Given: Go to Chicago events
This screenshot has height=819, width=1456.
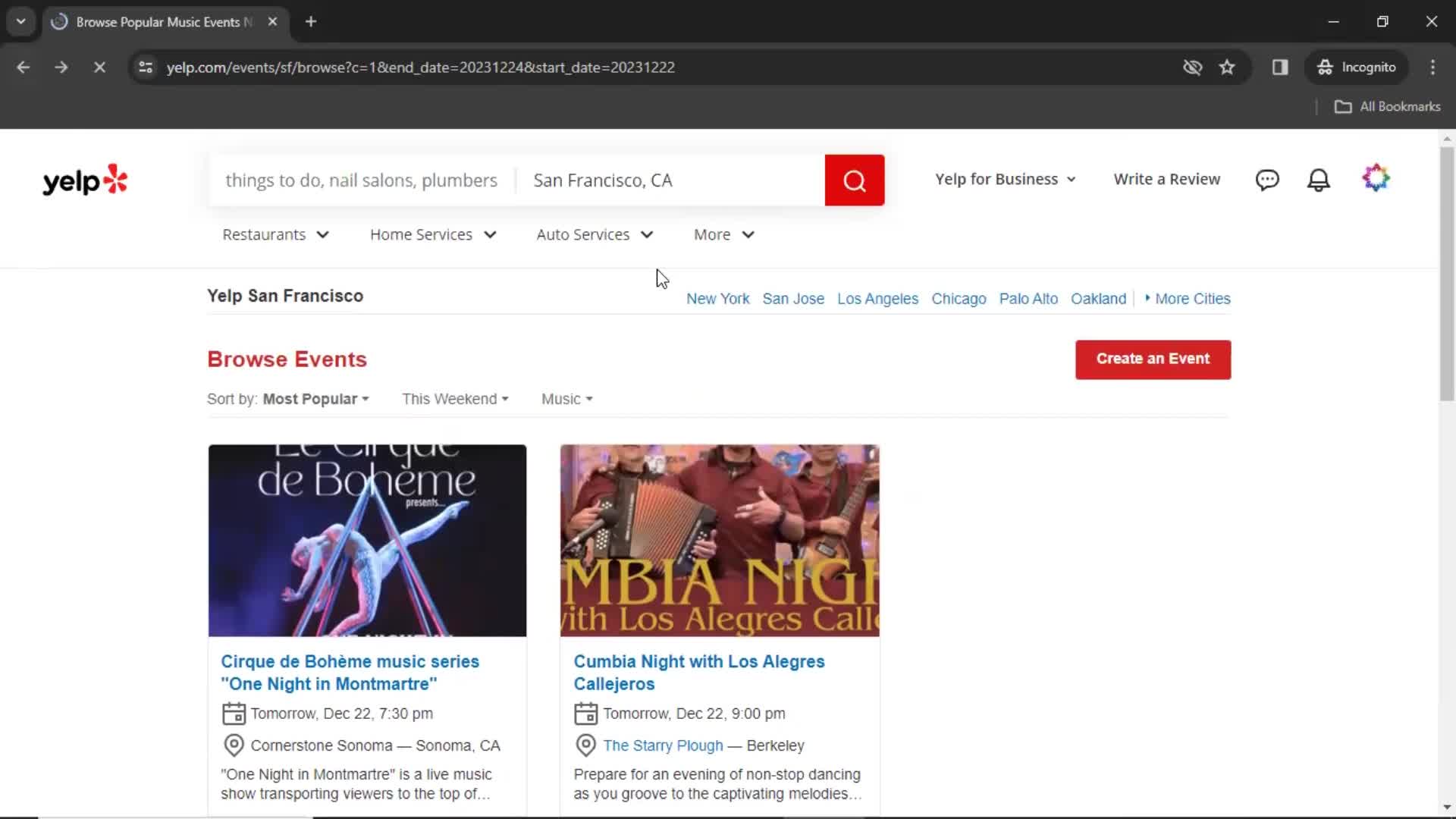Looking at the screenshot, I should (959, 299).
